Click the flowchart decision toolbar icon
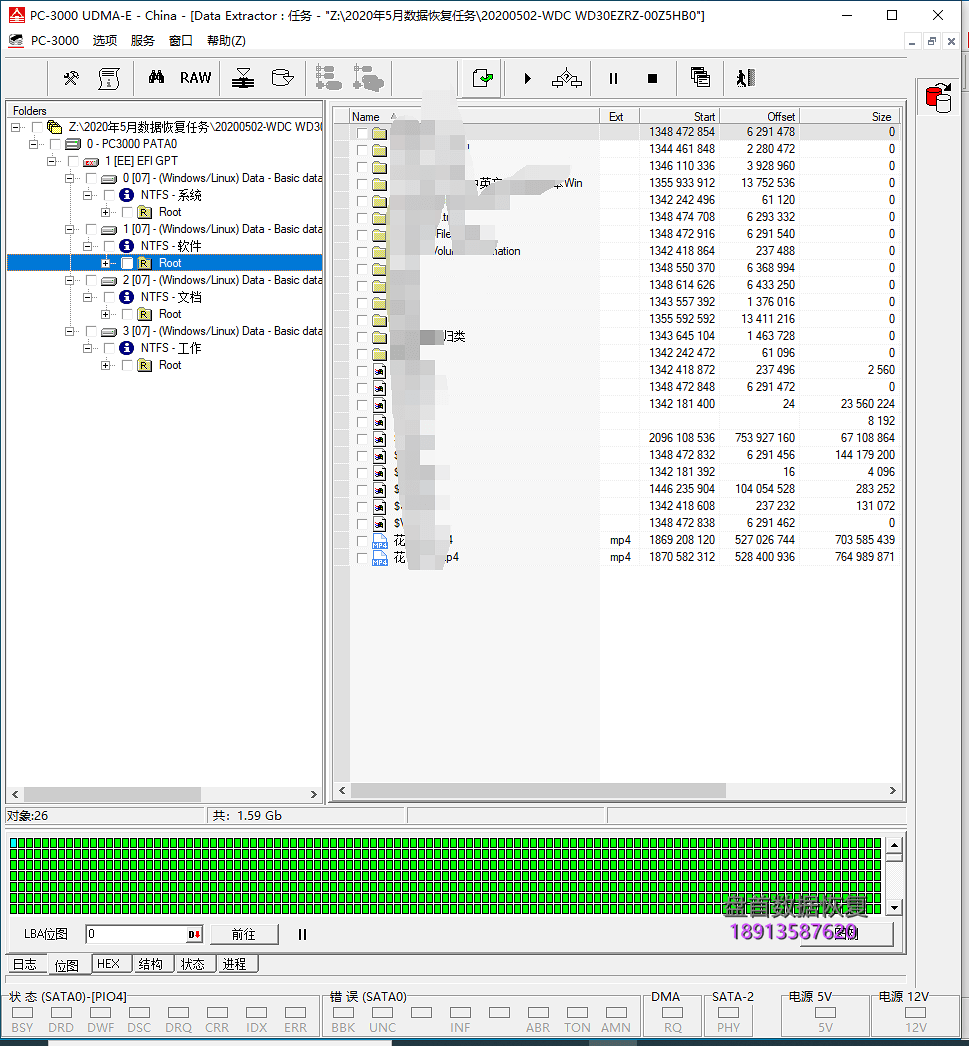 [567, 78]
